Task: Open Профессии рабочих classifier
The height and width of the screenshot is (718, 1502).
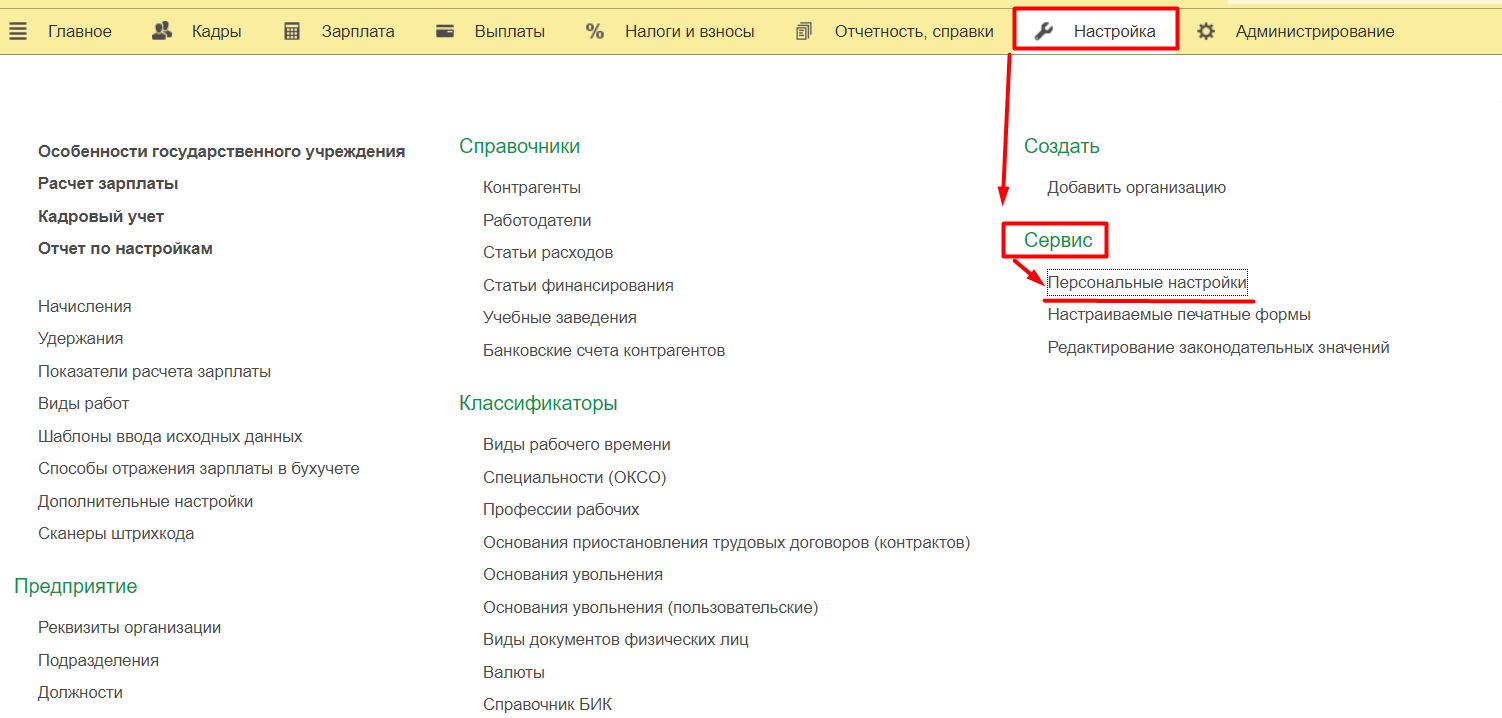Action: click(561, 509)
